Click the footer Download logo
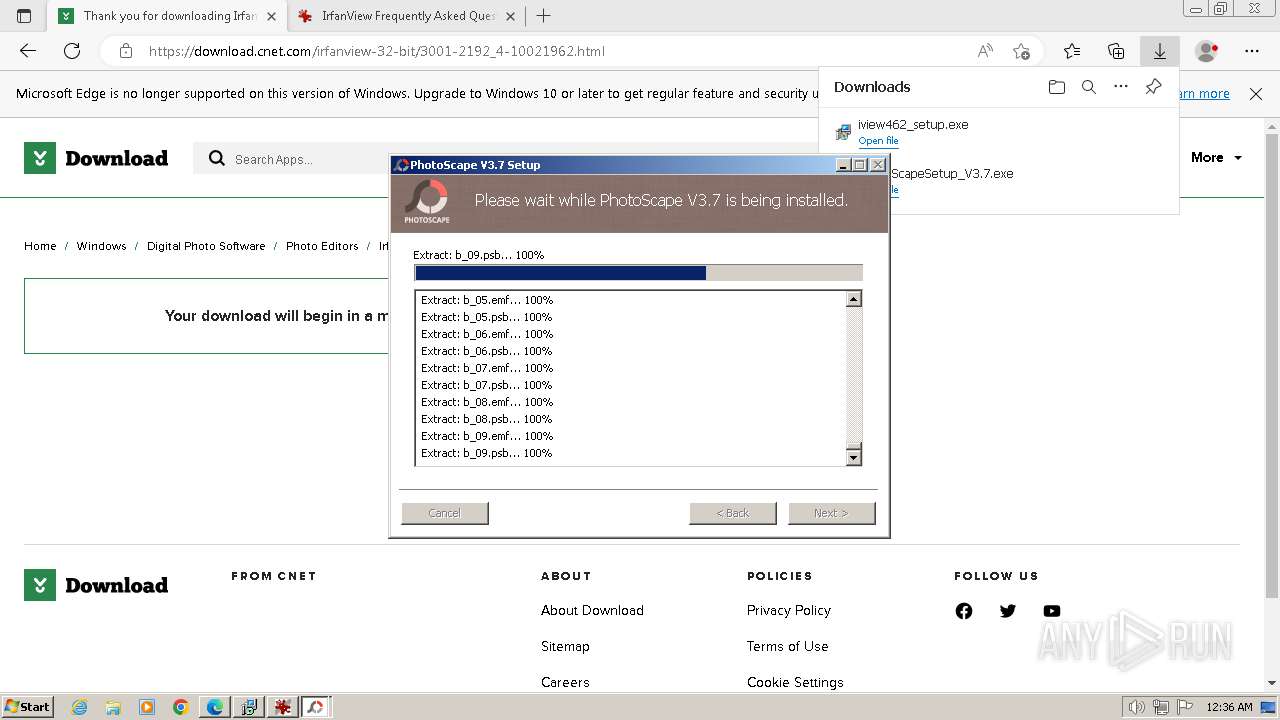Viewport: 1280px width, 720px height. pyautogui.click(x=96, y=585)
